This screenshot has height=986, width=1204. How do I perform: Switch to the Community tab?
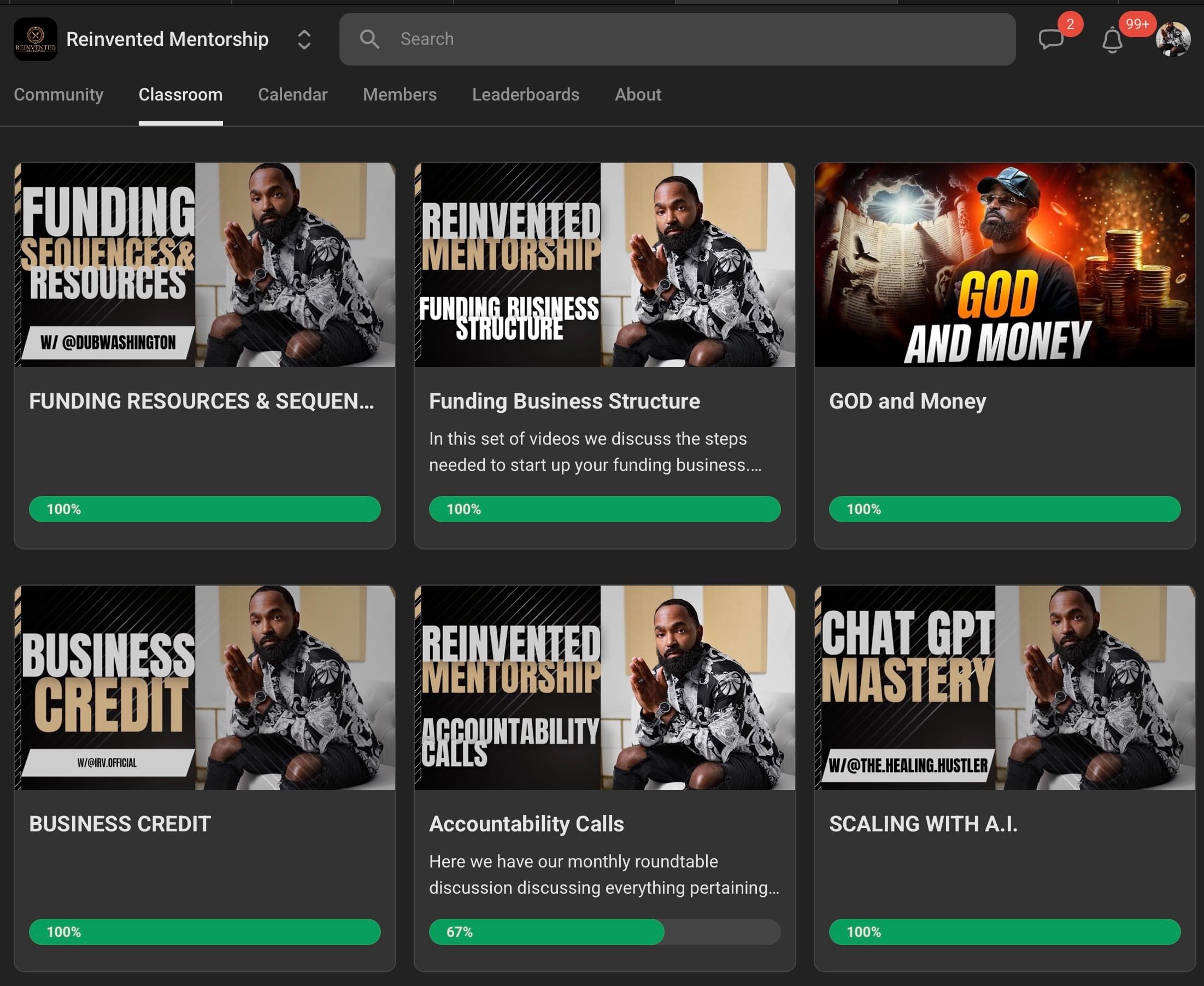pos(58,95)
